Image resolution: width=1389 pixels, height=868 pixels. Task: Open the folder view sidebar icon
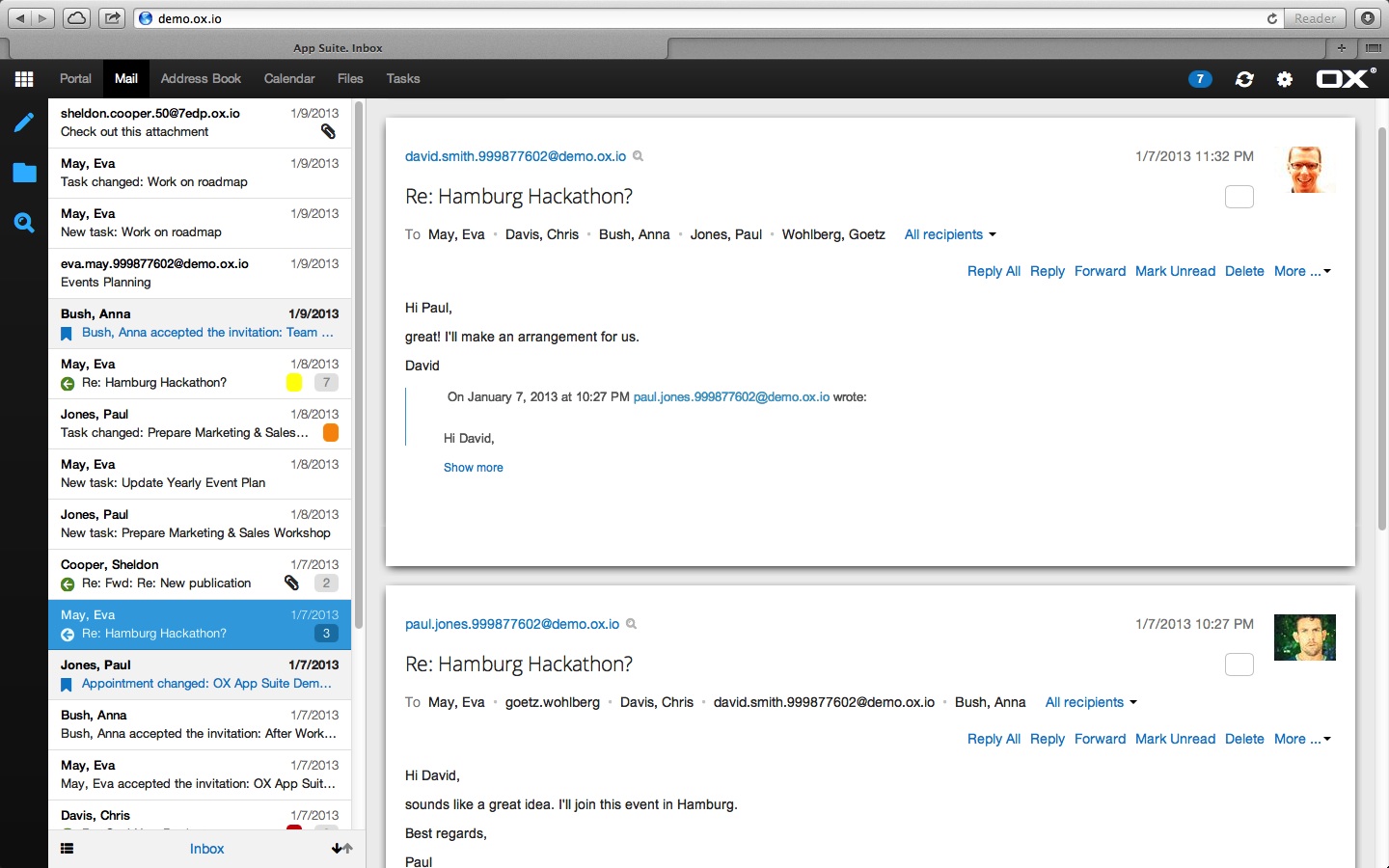point(24,173)
